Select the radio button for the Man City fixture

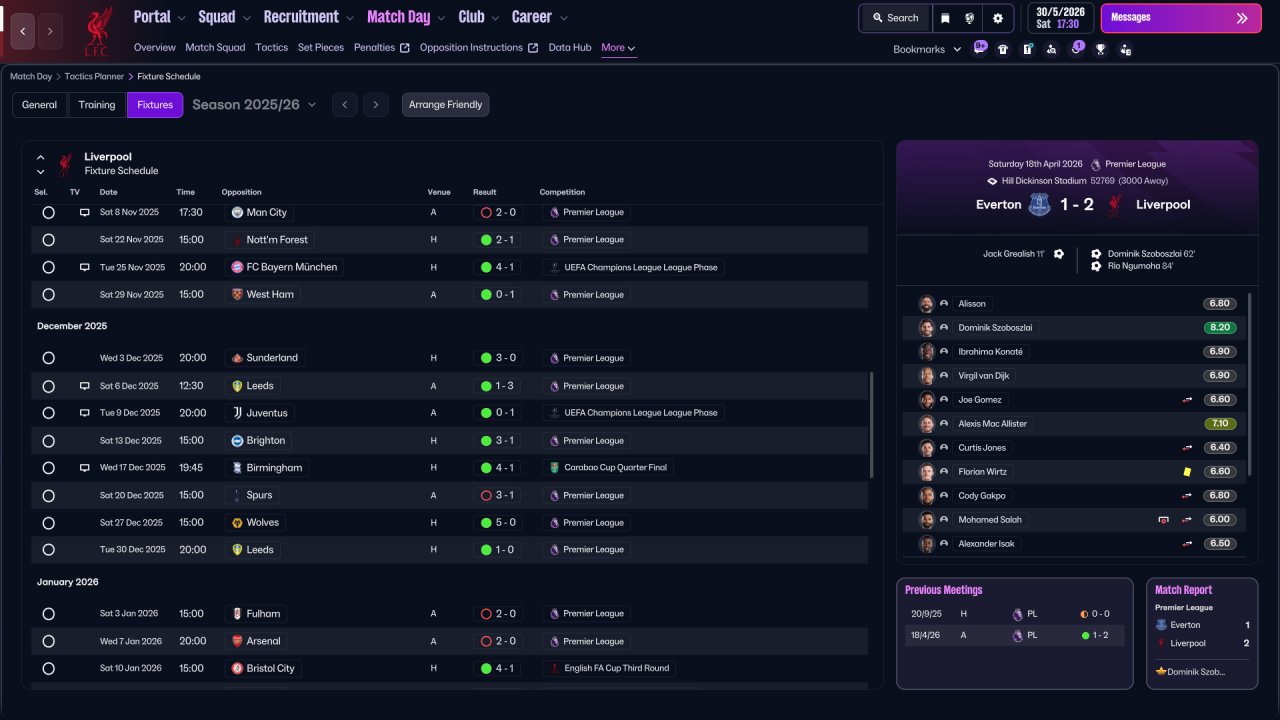click(48, 212)
